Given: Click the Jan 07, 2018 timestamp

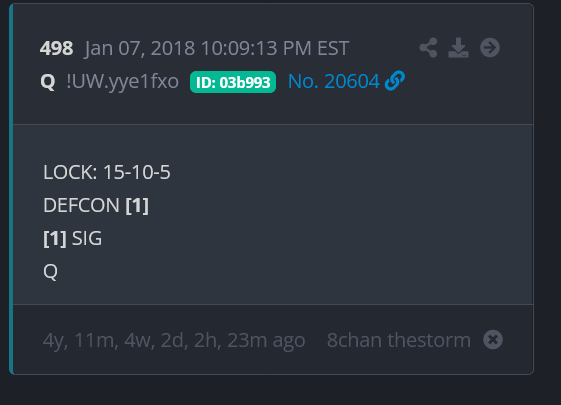Looking at the screenshot, I should [x=216, y=48].
